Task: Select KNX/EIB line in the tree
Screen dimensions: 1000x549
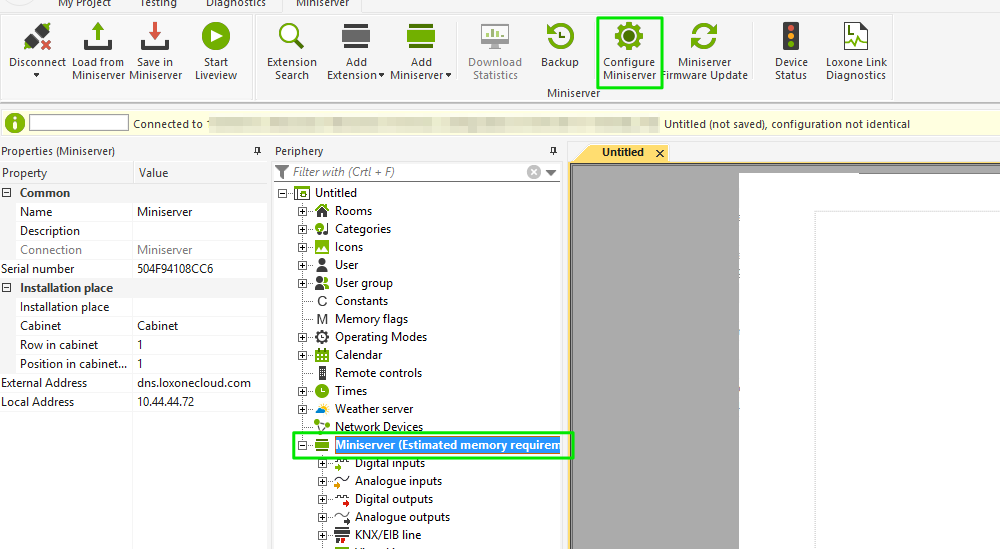Action: pyautogui.click(x=388, y=535)
